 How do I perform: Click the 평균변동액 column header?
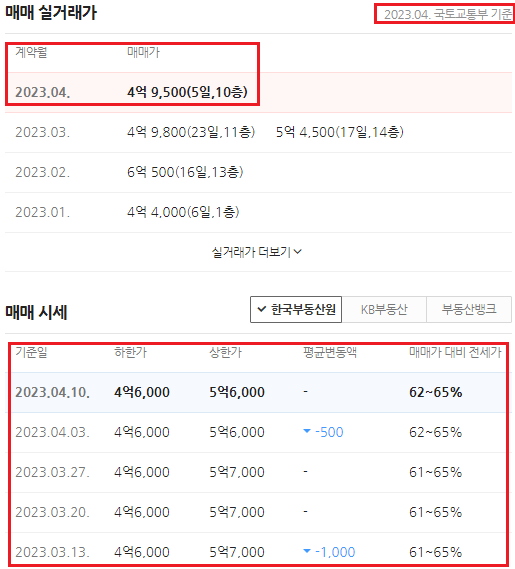coord(330,352)
